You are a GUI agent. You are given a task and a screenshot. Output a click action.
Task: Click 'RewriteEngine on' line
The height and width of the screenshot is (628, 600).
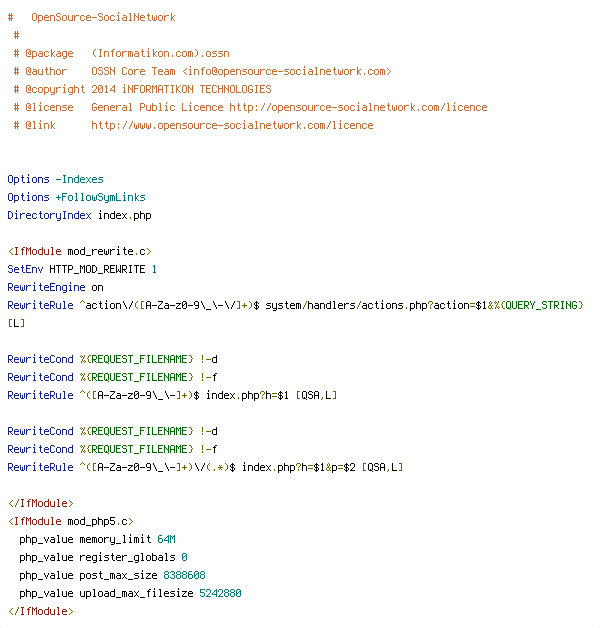pos(55,287)
